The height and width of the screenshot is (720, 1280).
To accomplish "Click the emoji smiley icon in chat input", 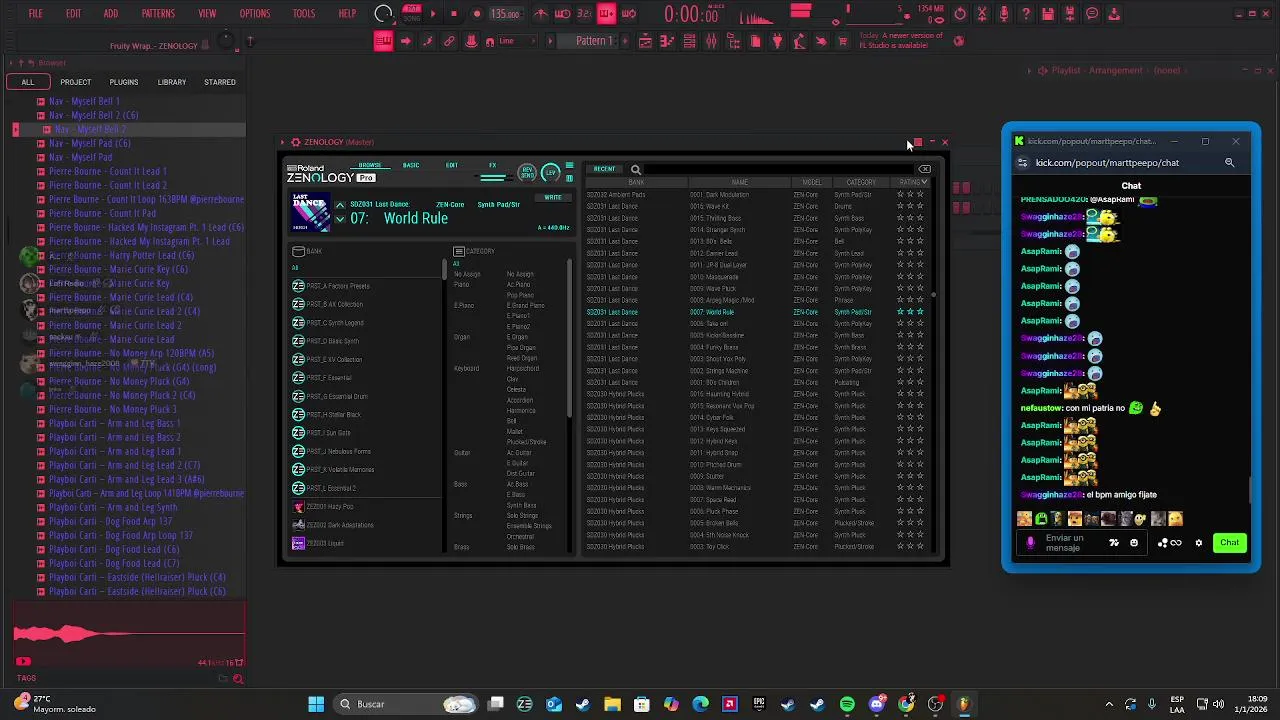I will pyautogui.click(x=1134, y=543).
